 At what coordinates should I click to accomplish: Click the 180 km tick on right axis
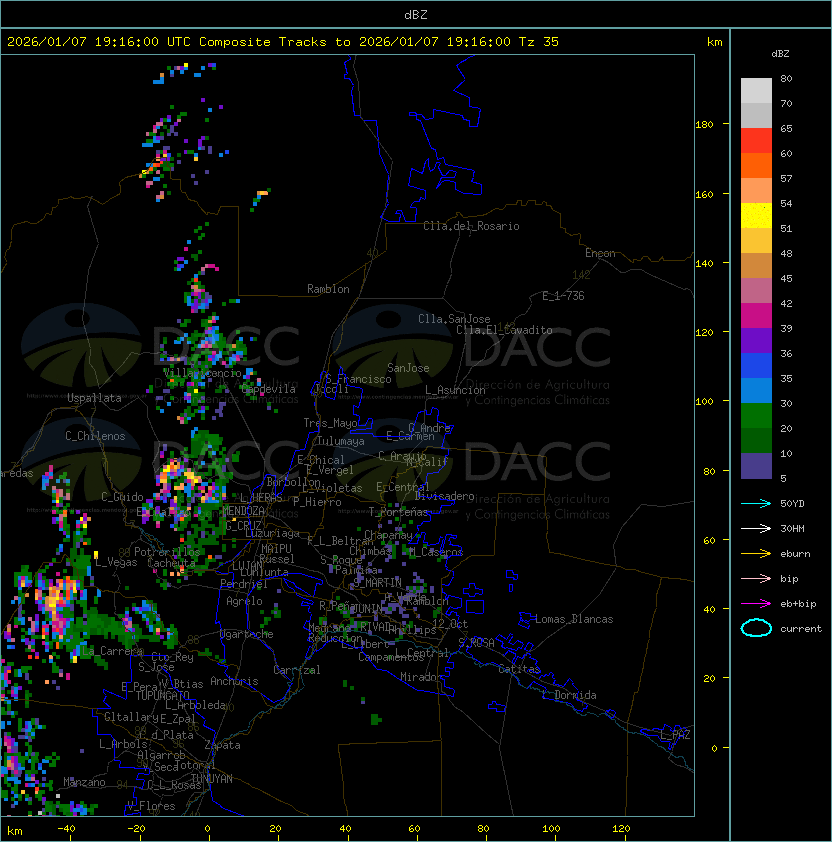click(x=703, y=124)
